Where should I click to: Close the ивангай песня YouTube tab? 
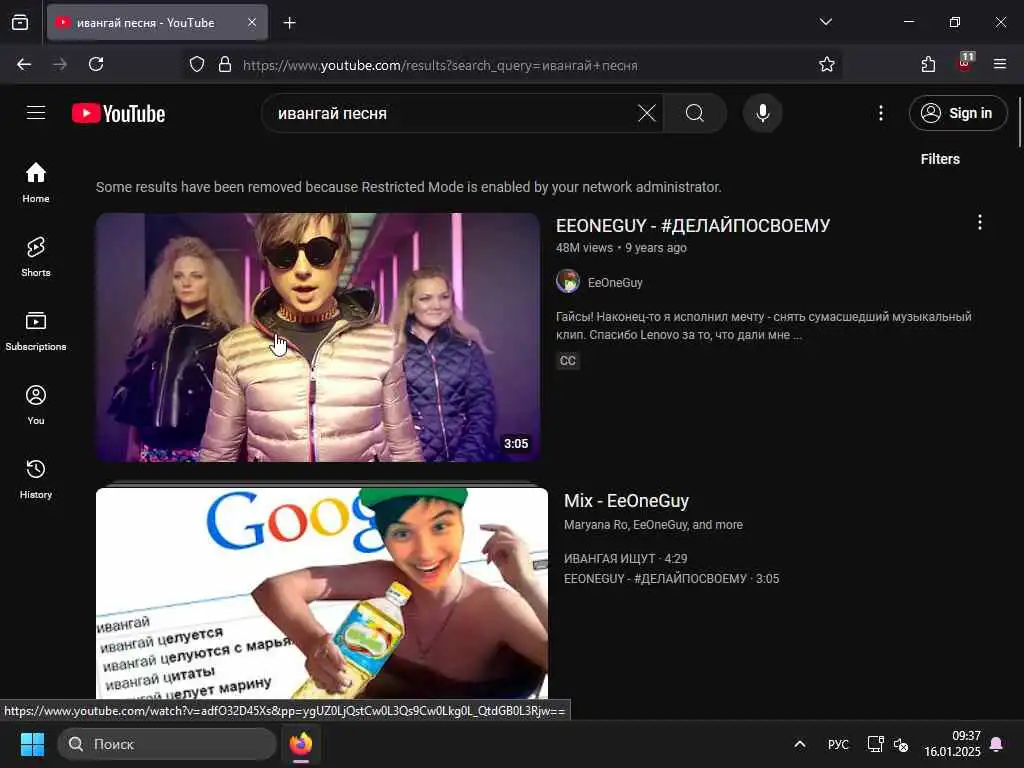[x=252, y=22]
